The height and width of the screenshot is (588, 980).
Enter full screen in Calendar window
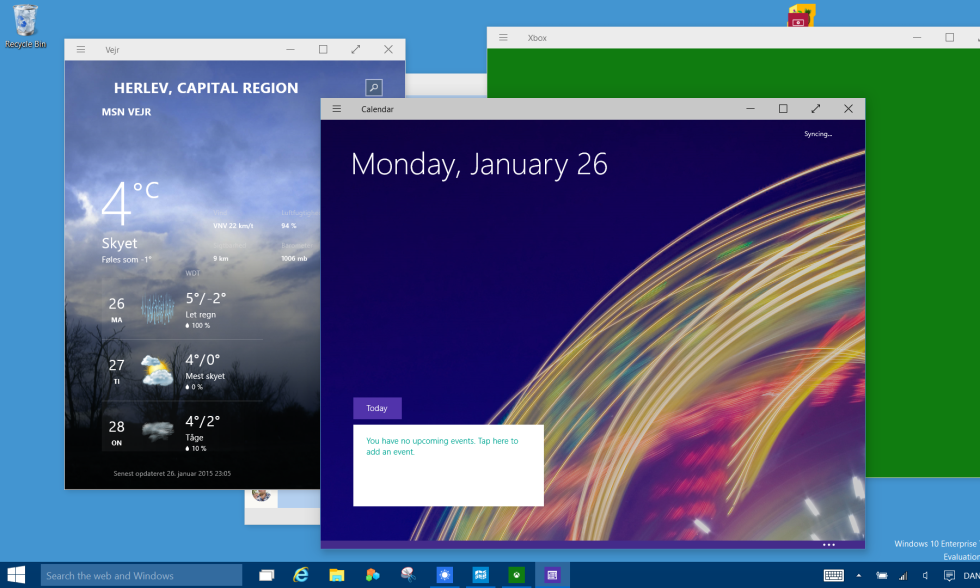(816, 109)
